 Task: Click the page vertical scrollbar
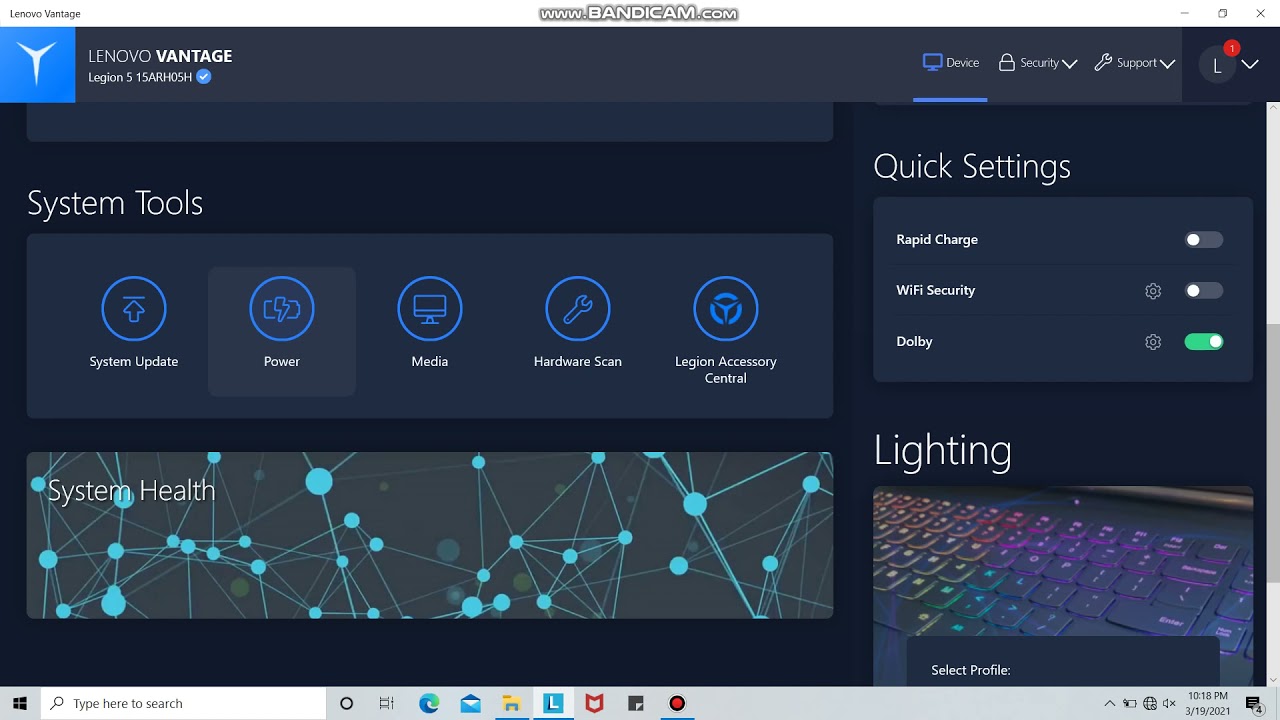point(1273,453)
